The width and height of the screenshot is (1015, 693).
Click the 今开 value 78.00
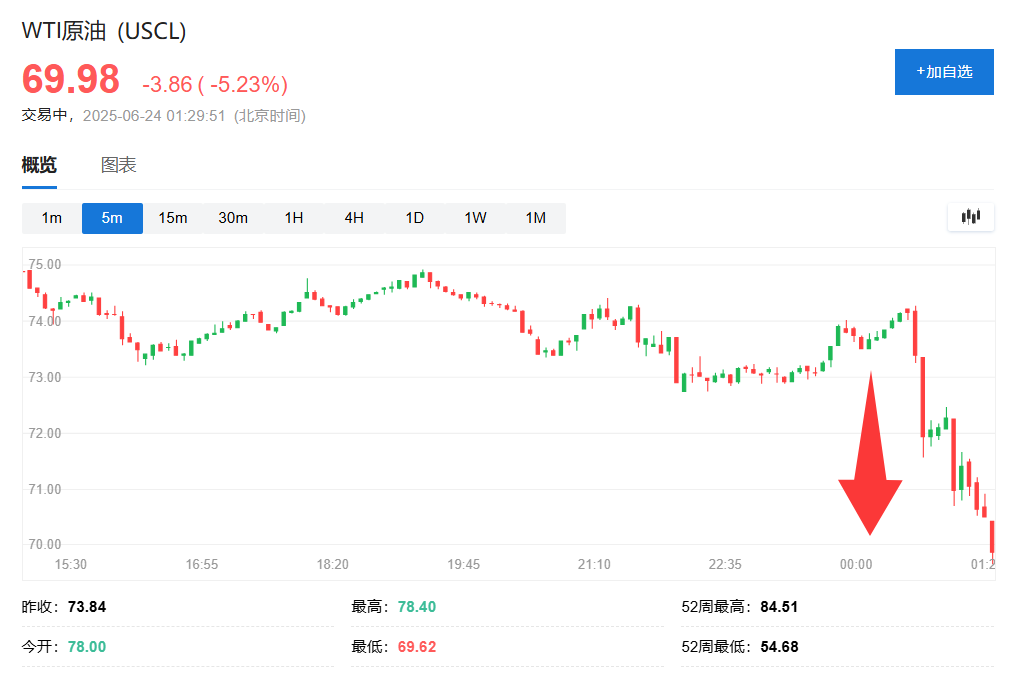(x=87, y=647)
